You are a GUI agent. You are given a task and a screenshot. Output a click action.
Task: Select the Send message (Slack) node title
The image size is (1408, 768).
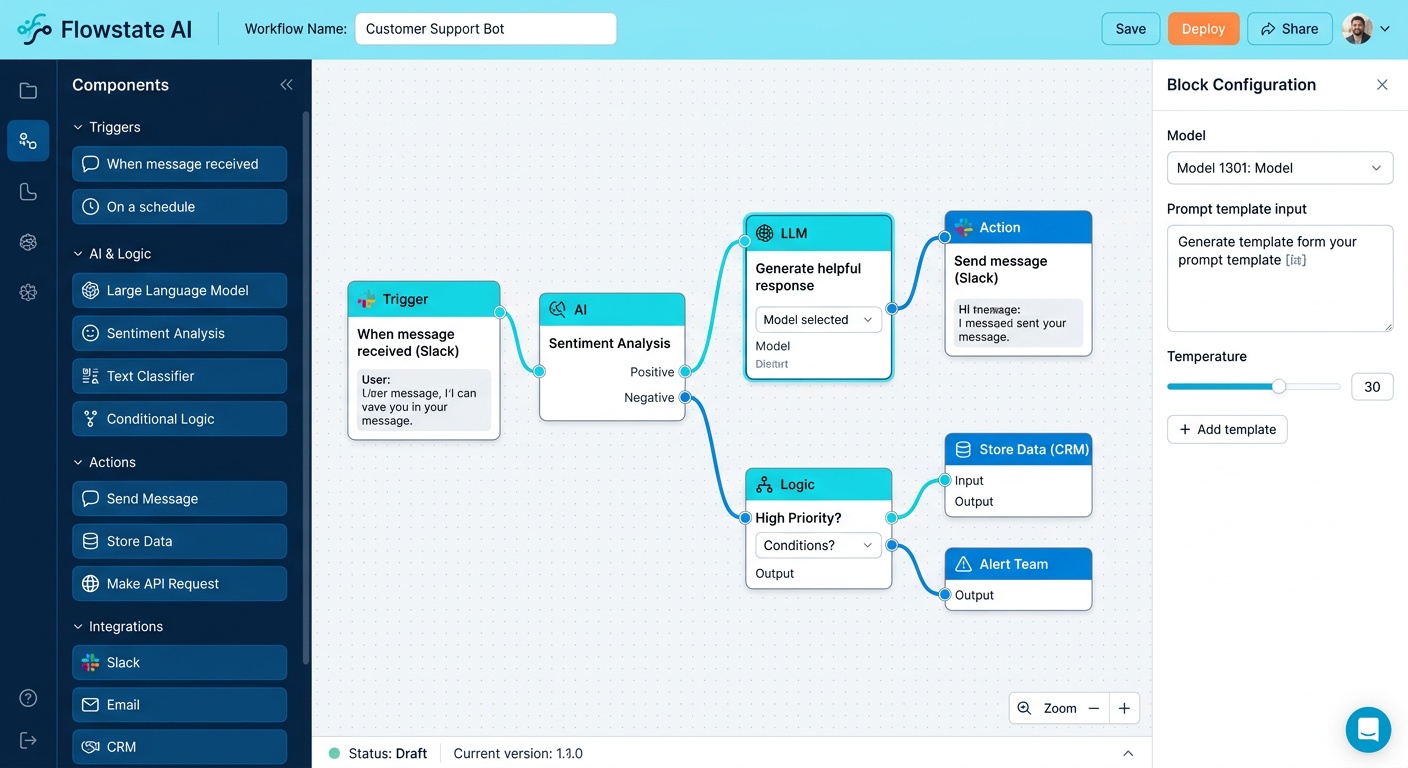(1000, 269)
